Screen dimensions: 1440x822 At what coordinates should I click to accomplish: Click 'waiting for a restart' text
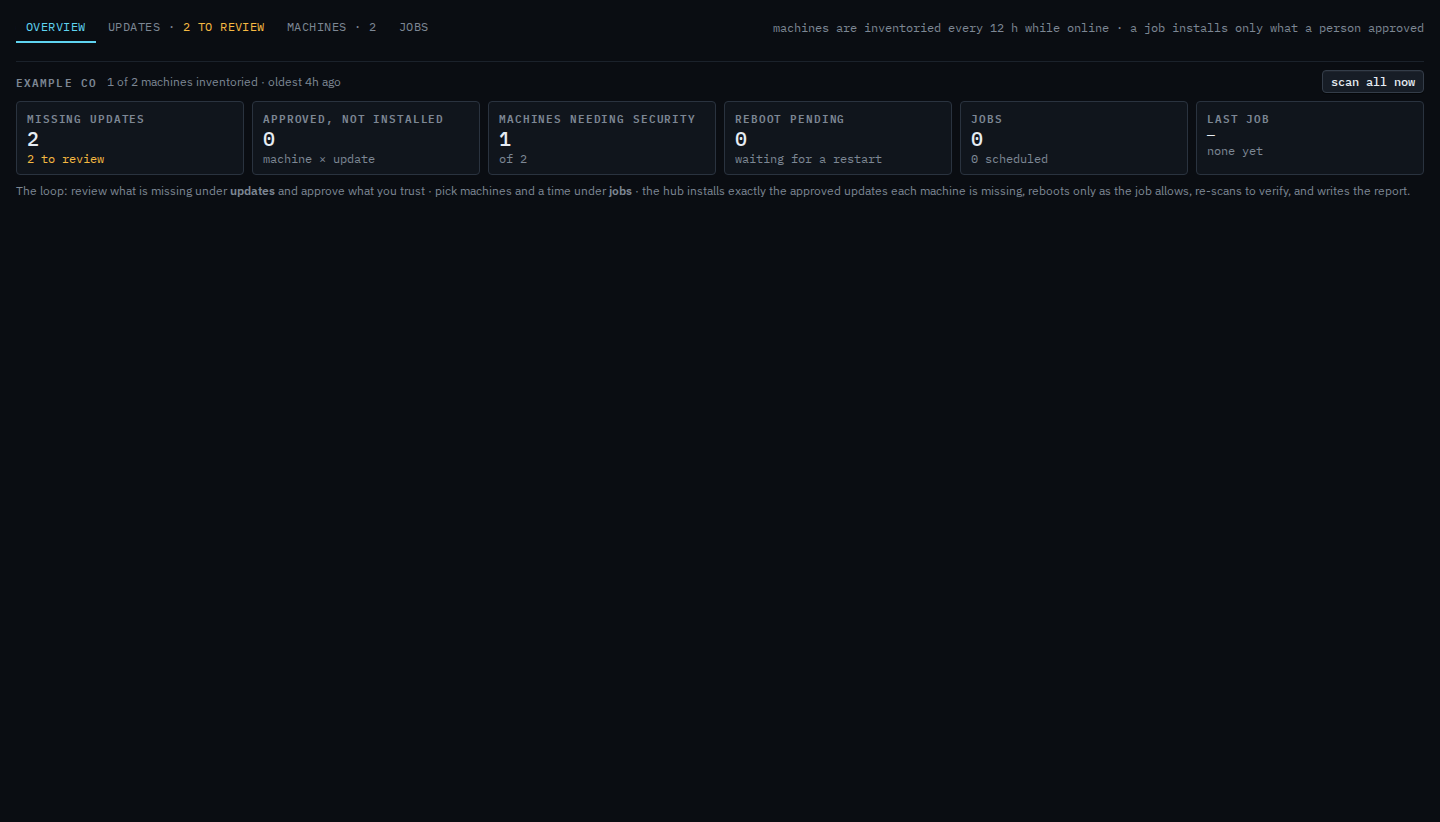[x=808, y=159]
